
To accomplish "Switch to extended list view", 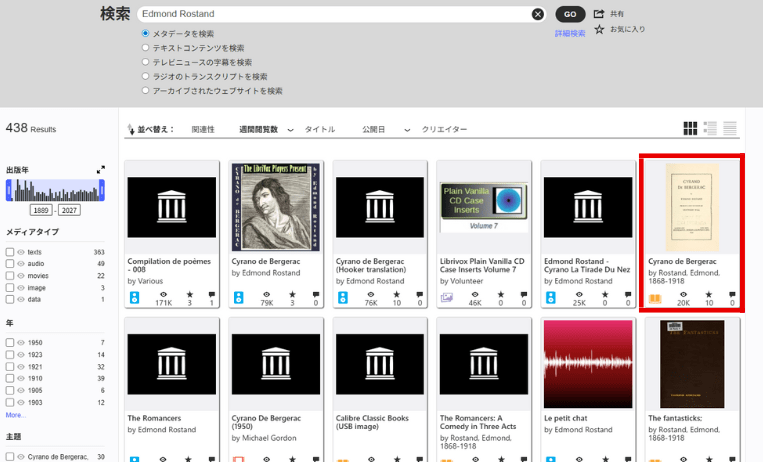I will [x=710, y=129].
